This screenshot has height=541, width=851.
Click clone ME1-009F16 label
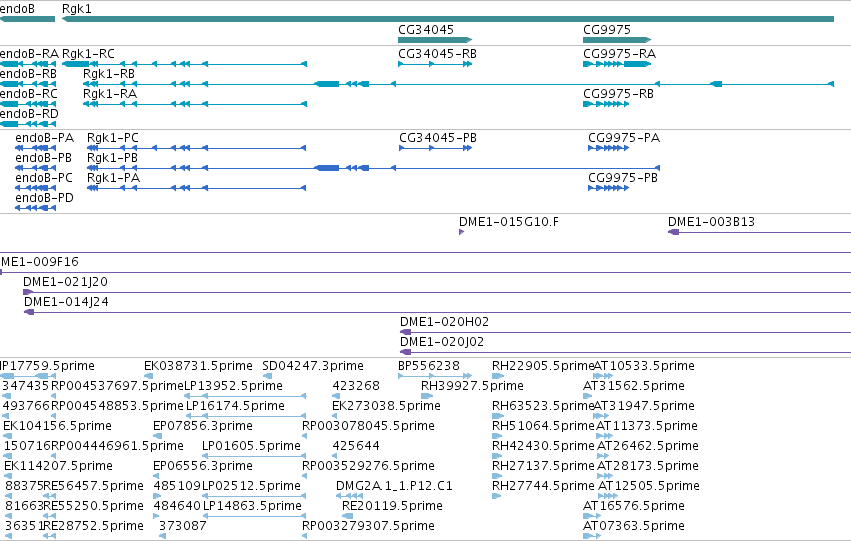40,262
